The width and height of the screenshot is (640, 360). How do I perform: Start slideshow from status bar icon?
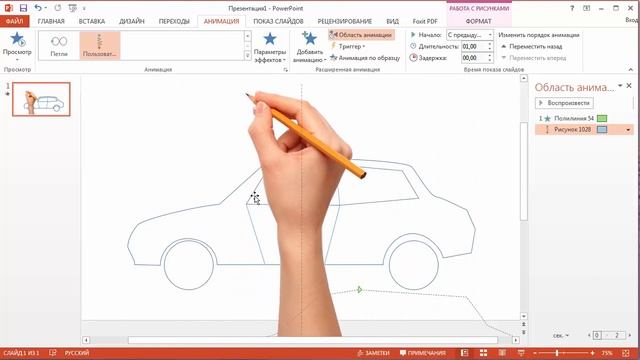coord(521,353)
